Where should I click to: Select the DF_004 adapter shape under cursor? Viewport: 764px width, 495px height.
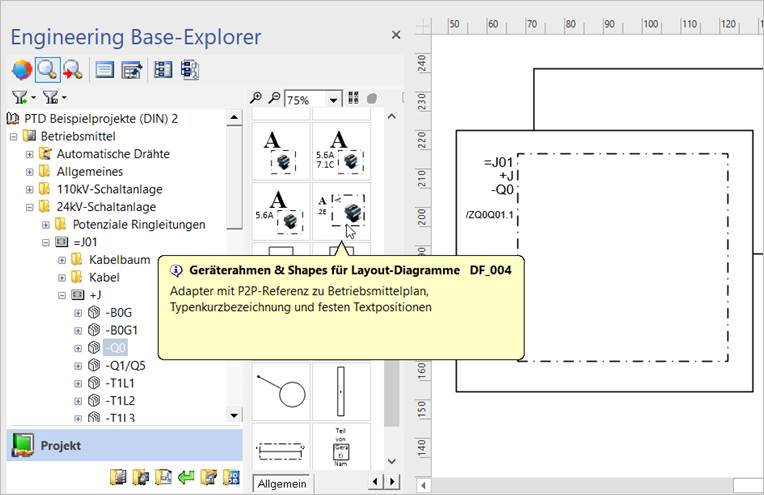341,211
